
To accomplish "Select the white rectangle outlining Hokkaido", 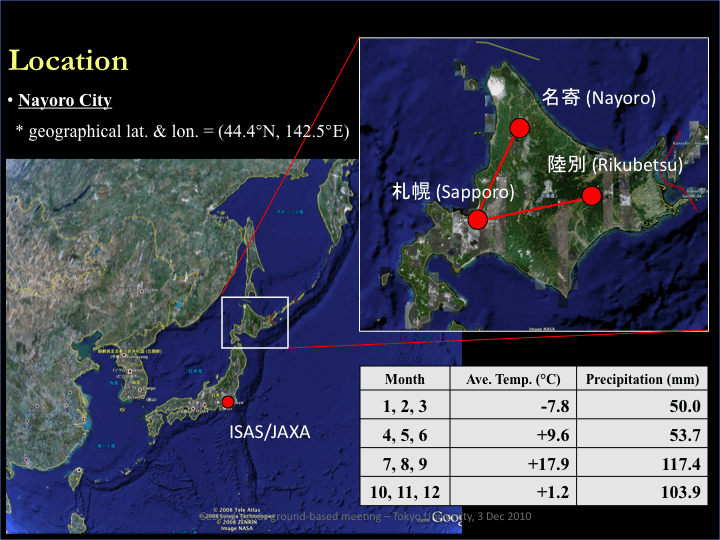I will [255, 322].
